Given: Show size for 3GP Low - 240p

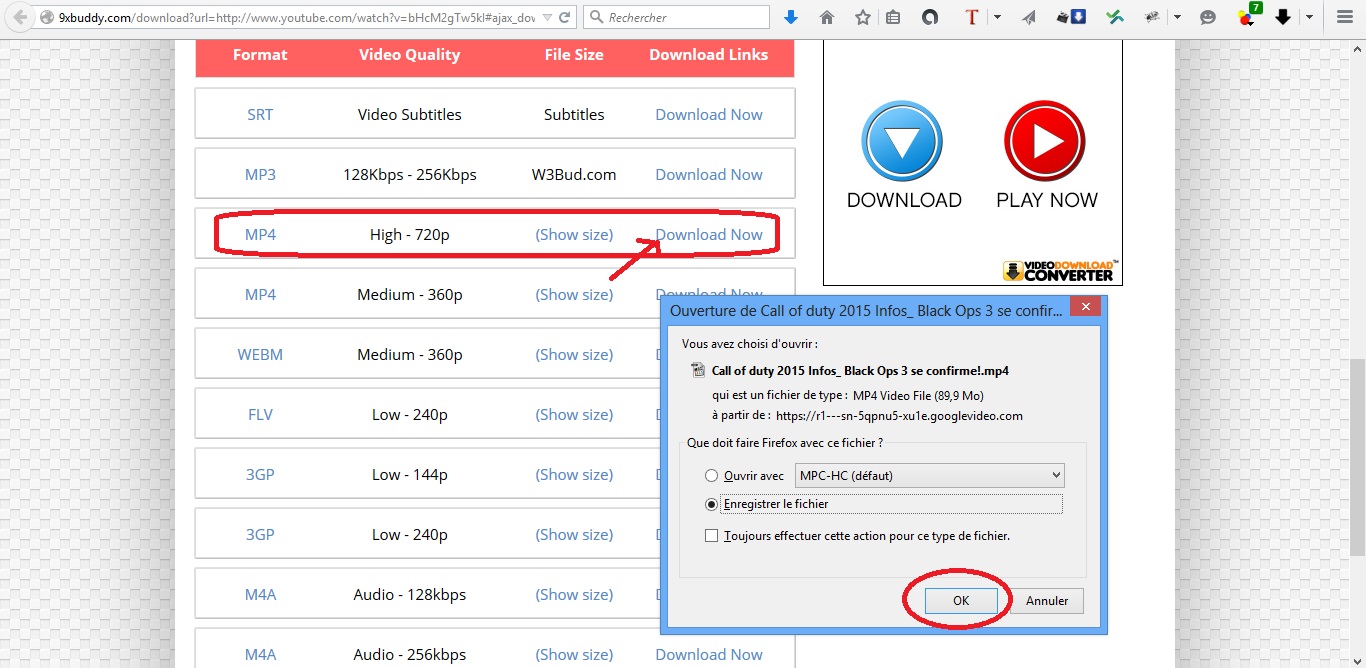Looking at the screenshot, I should (x=574, y=534).
